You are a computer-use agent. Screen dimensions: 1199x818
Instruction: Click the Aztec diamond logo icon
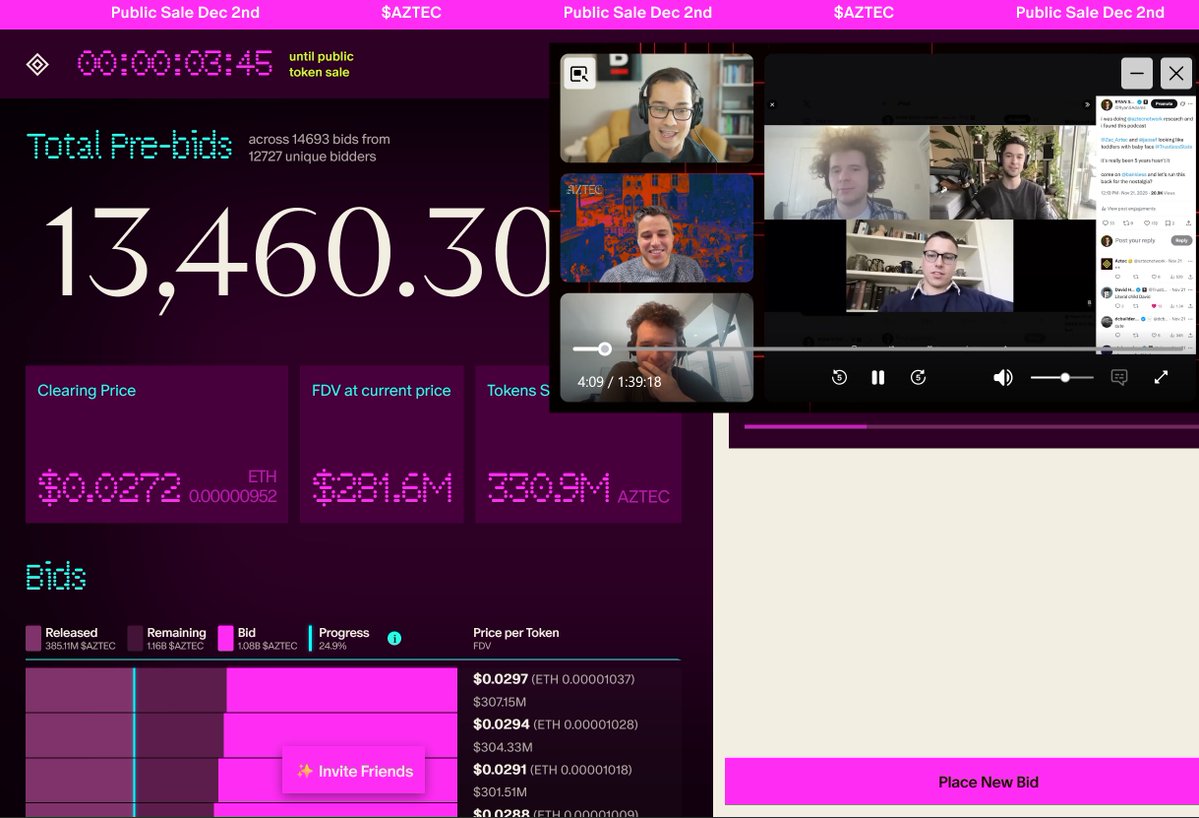pos(37,64)
